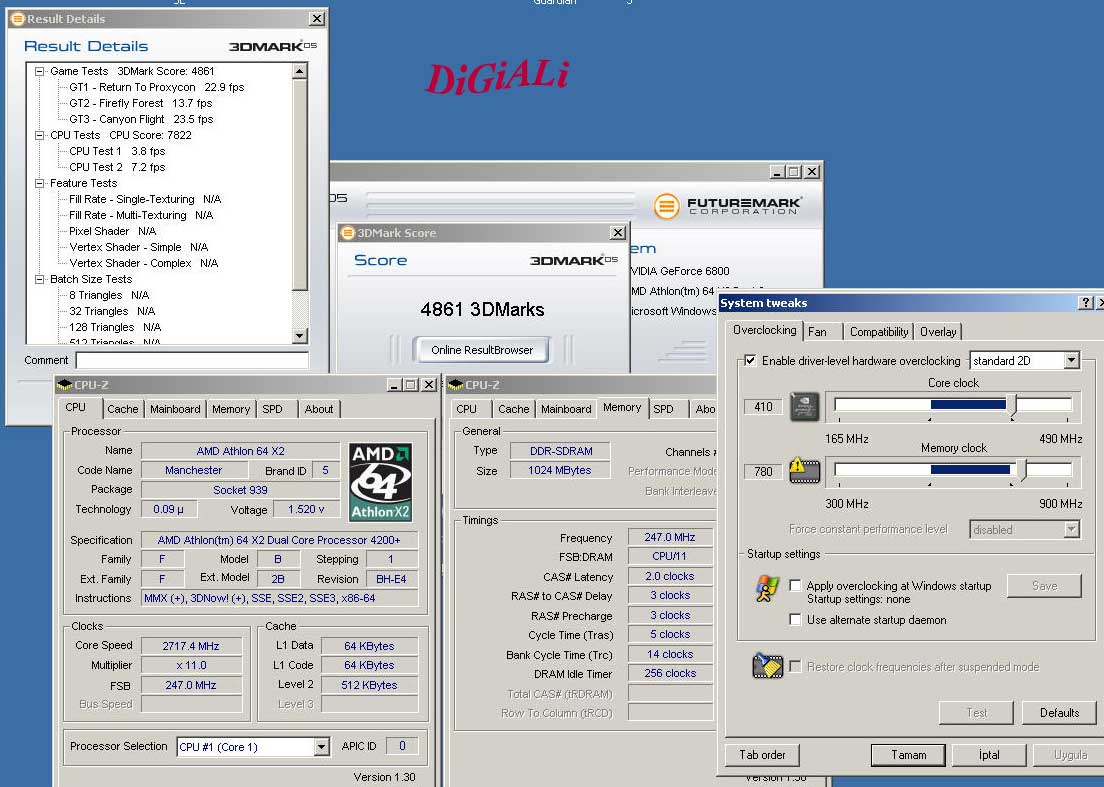1104x787 pixels.
Task: Click the restore clock frequencies broom icon
Action: (767, 666)
